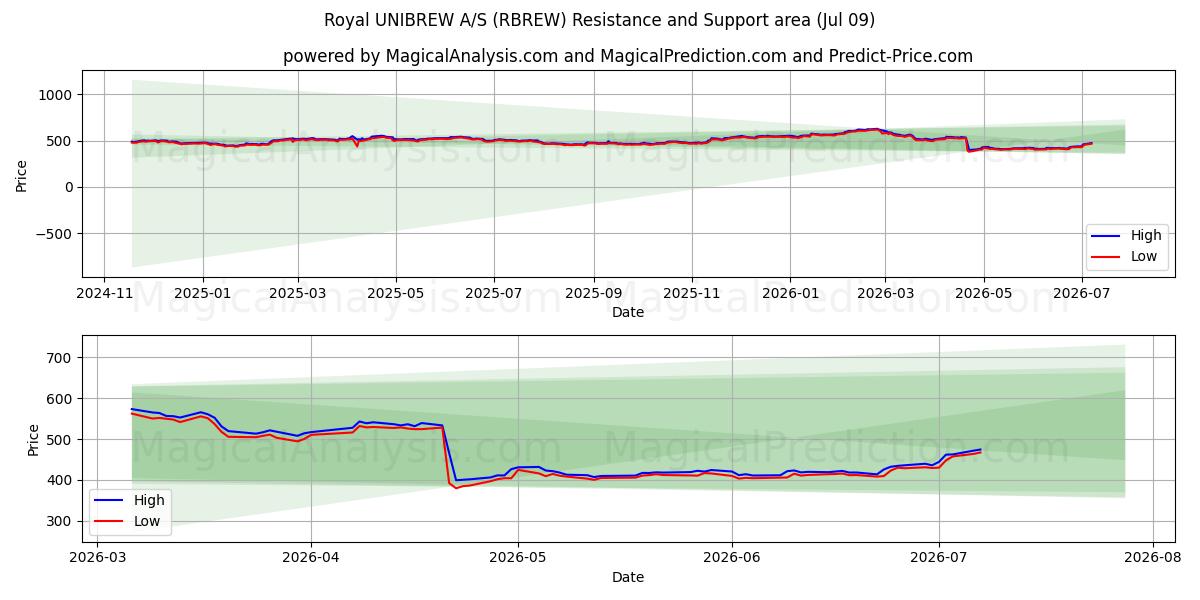Click the bottom chart x-axis label '2026-06'
This screenshot has width=1200, height=600.
coord(733,558)
